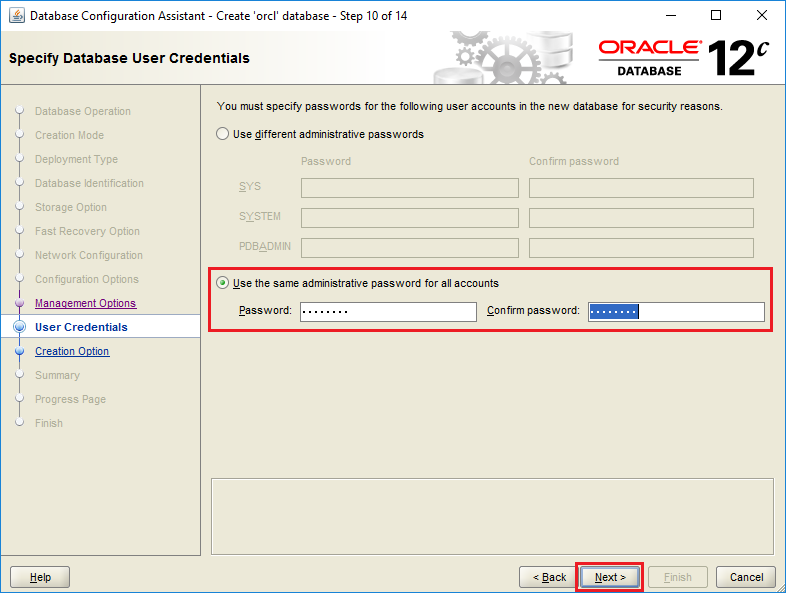Viewport: 786px width, 593px height.
Task: Click the Network Configuration step label
Action: pos(89,256)
